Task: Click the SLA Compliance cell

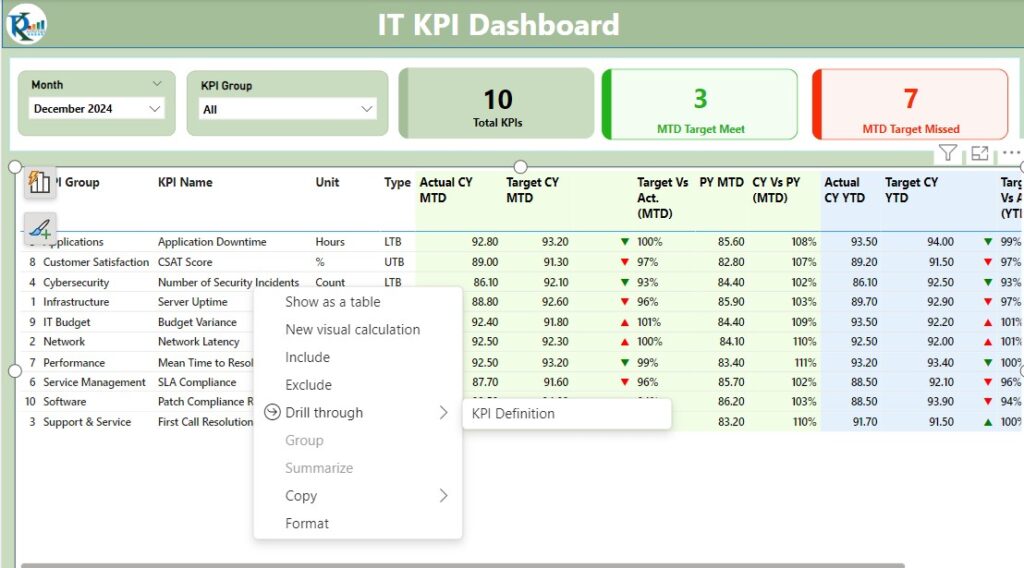Action: click(197, 382)
